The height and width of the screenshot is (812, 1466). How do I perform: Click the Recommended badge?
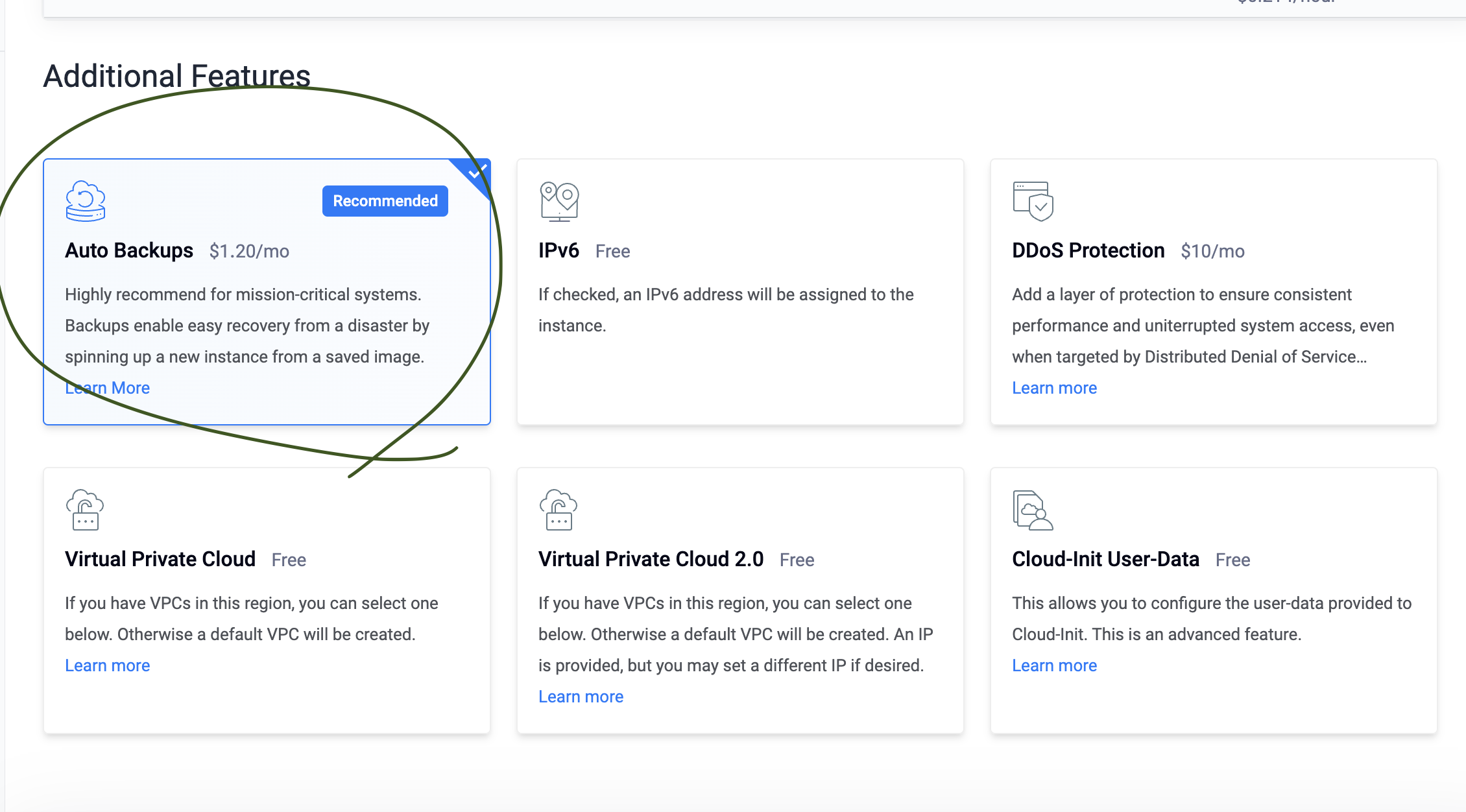(385, 201)
